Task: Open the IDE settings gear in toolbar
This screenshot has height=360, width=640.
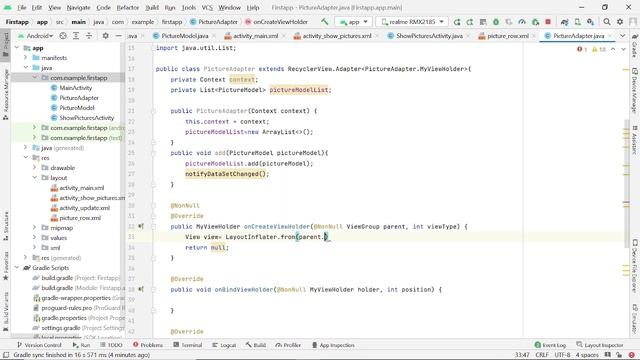Action: [620, 22]
